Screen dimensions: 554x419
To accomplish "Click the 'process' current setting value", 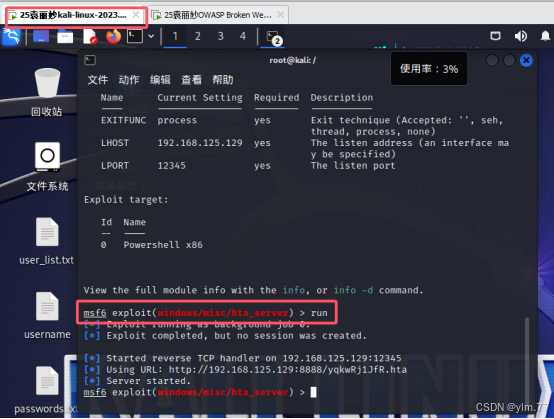I will [x=177, y=120].
